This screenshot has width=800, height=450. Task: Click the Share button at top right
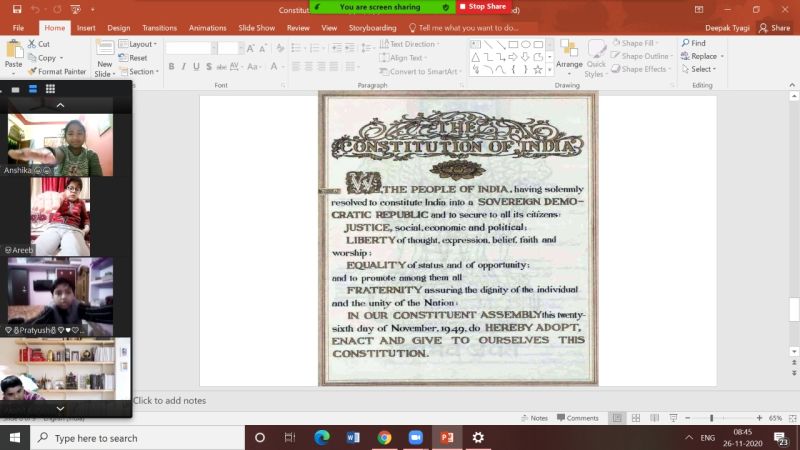[775, 28]
